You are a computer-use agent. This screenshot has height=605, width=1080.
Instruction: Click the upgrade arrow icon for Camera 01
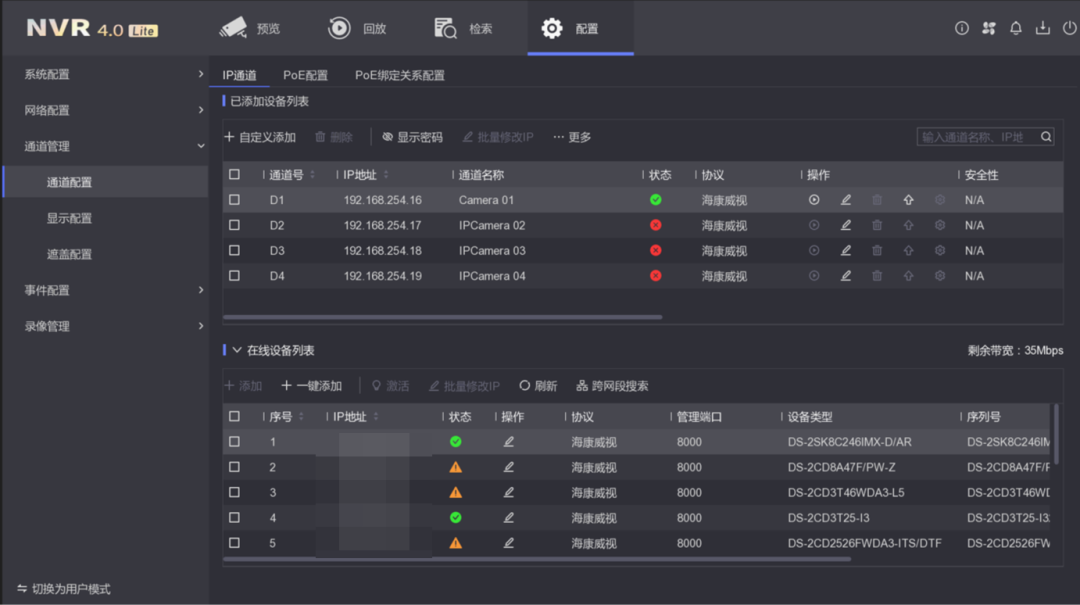pos(908,200)
